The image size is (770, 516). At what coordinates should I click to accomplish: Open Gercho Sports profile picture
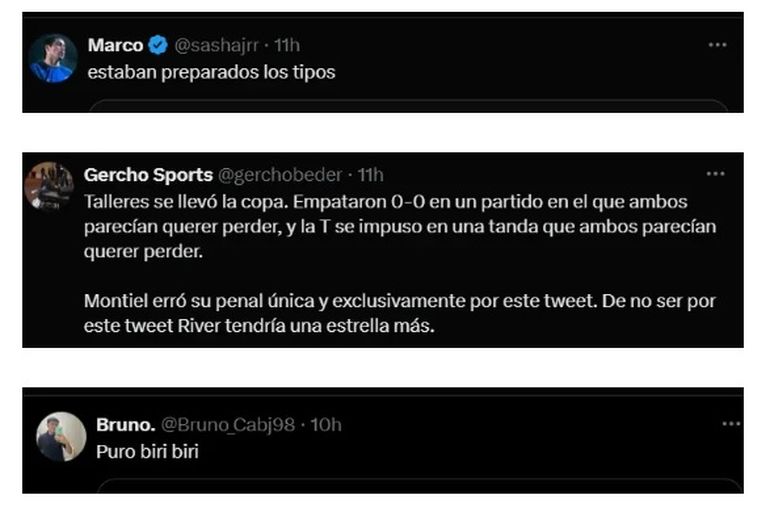tap(49, 187)
